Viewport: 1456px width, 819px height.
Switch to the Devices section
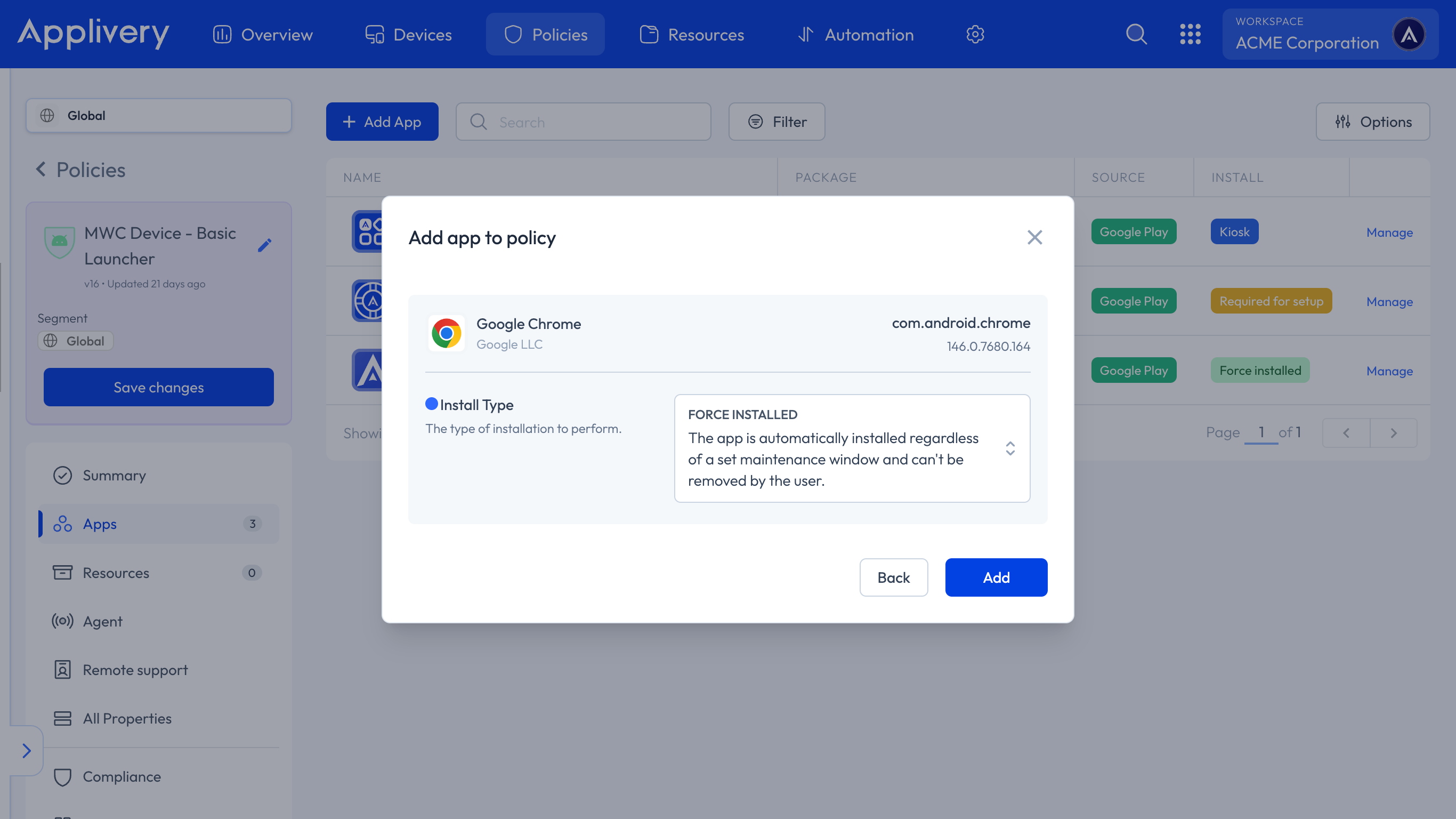pyautogui.click(x=408, y=34)
